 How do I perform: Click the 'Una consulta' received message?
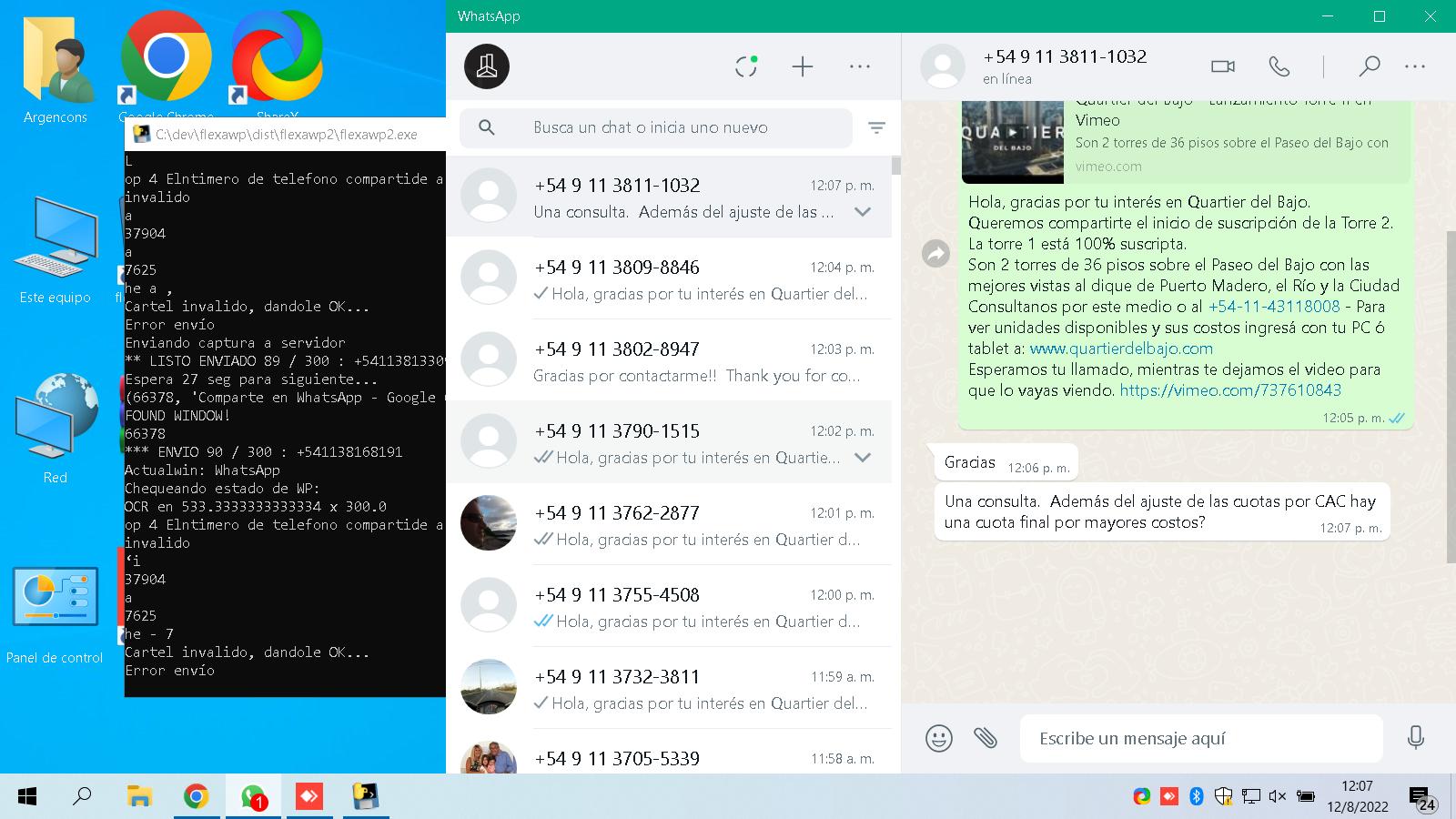[1162, 511]
